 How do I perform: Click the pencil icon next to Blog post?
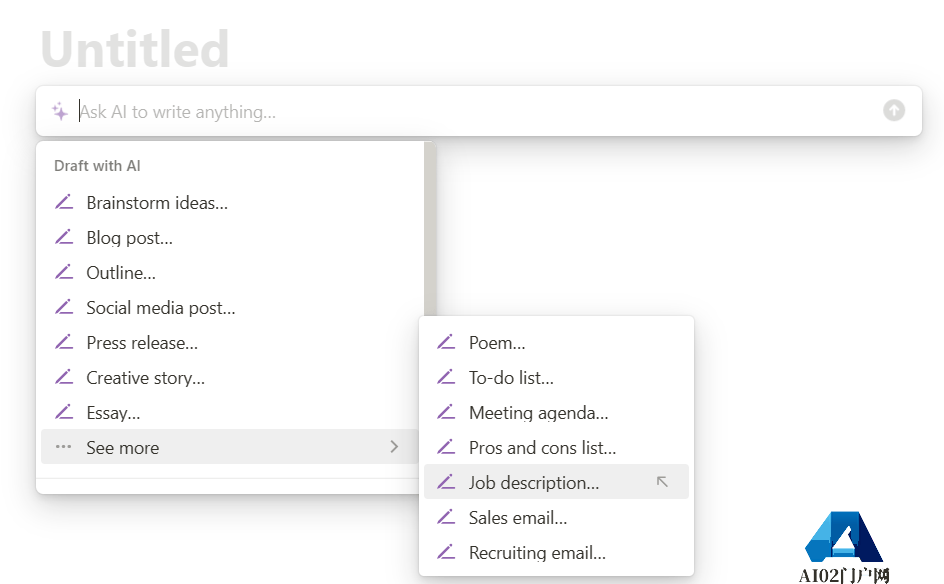pos(64,237)
